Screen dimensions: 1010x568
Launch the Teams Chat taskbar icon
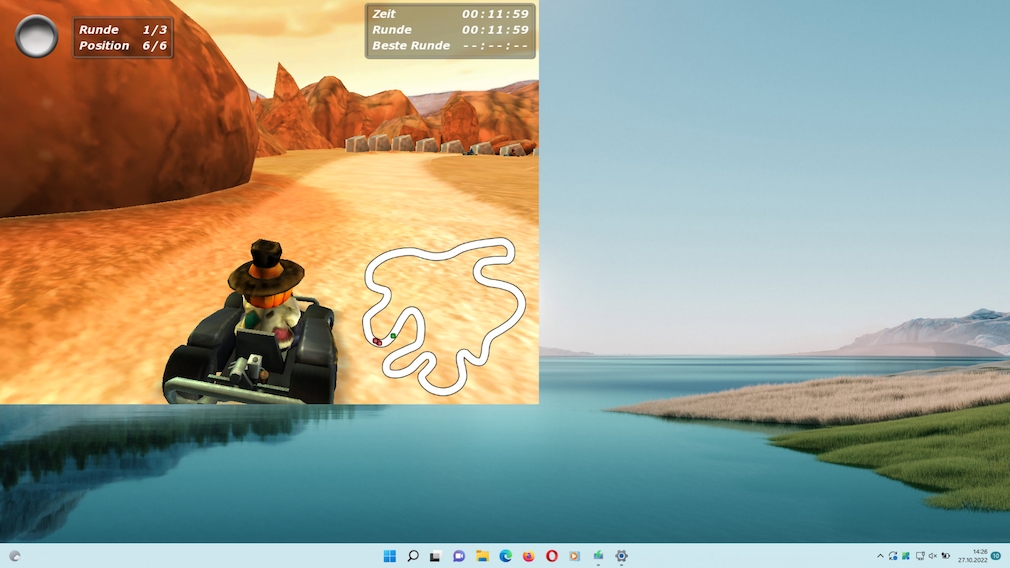(x=459, y=556)
